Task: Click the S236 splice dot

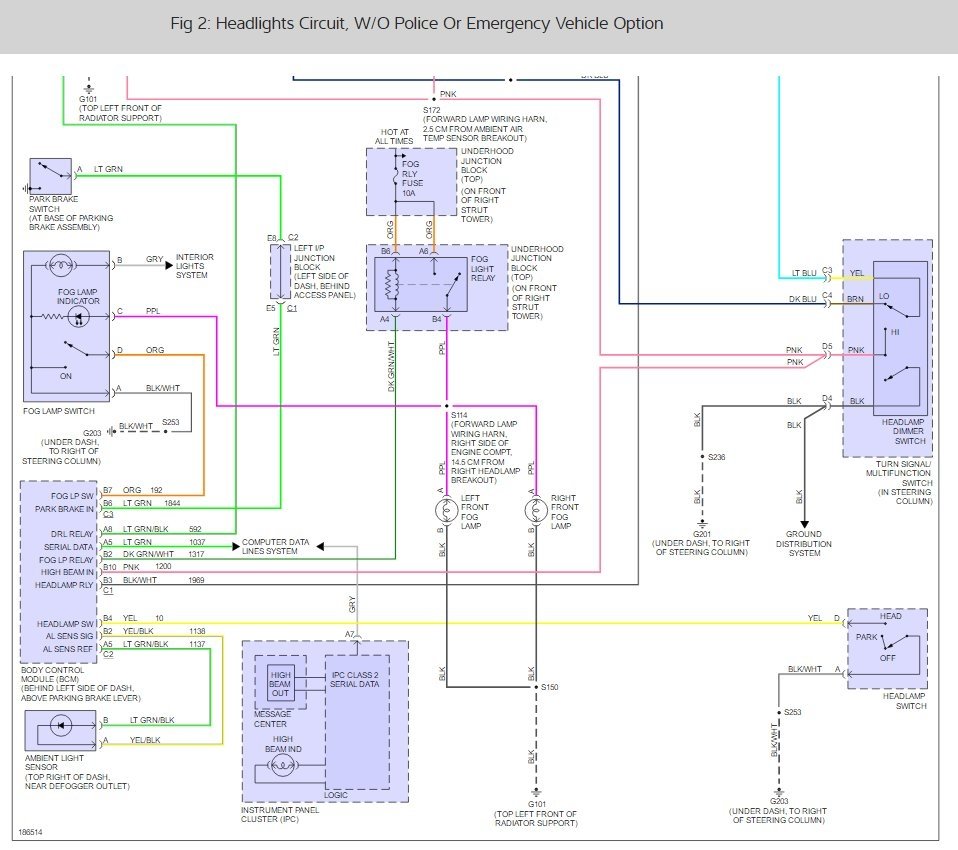Action: pos(702,456)
